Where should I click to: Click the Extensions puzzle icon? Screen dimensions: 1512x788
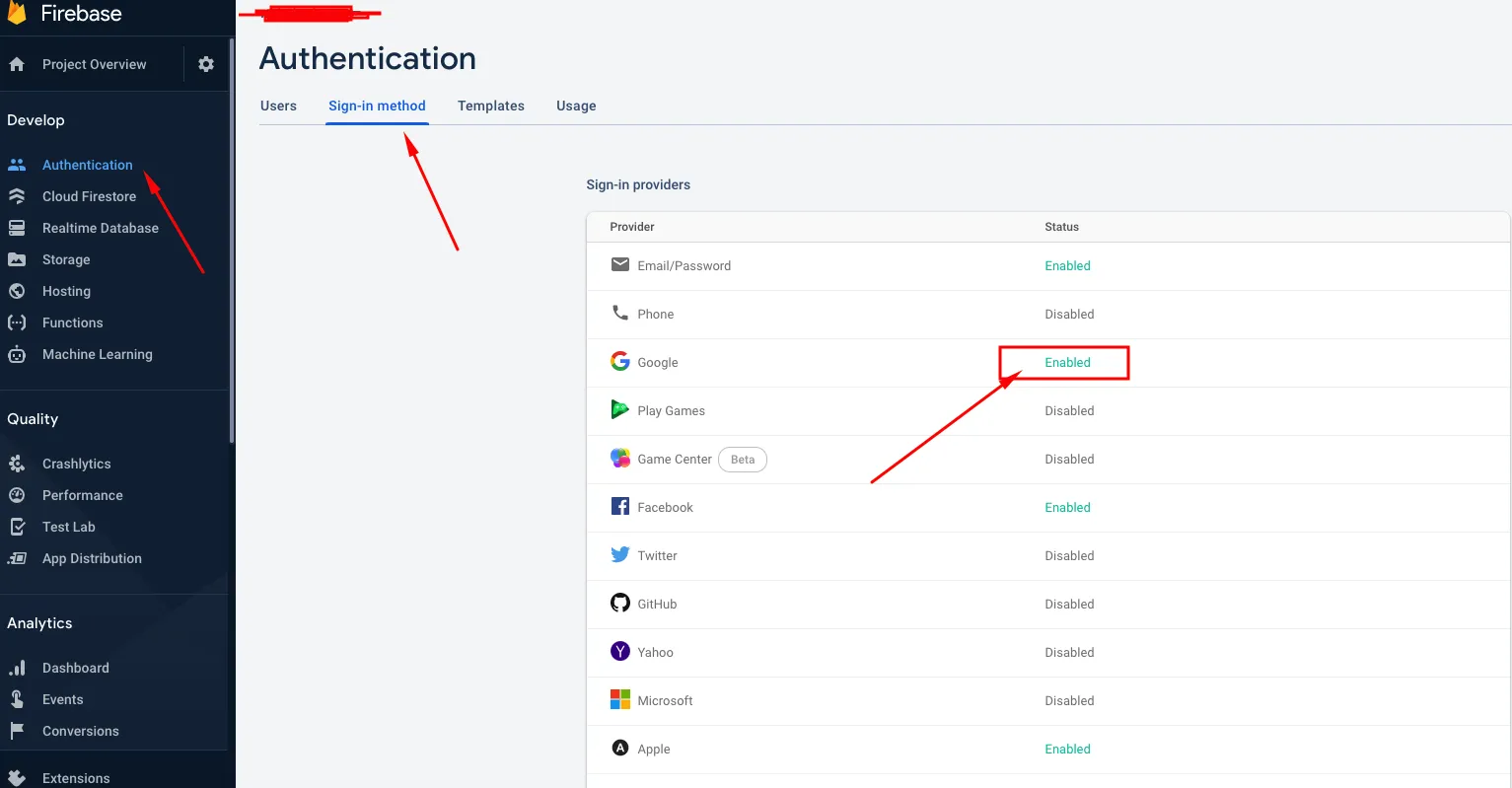[17, 778]
